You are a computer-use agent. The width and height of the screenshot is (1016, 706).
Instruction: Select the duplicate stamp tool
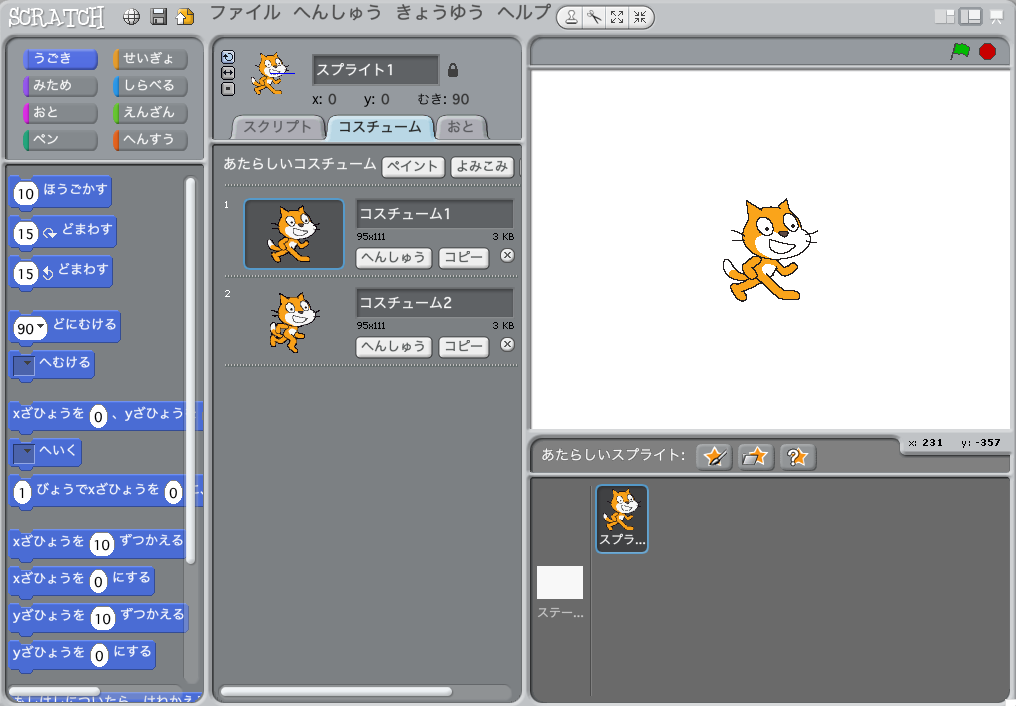click(571, 17)
